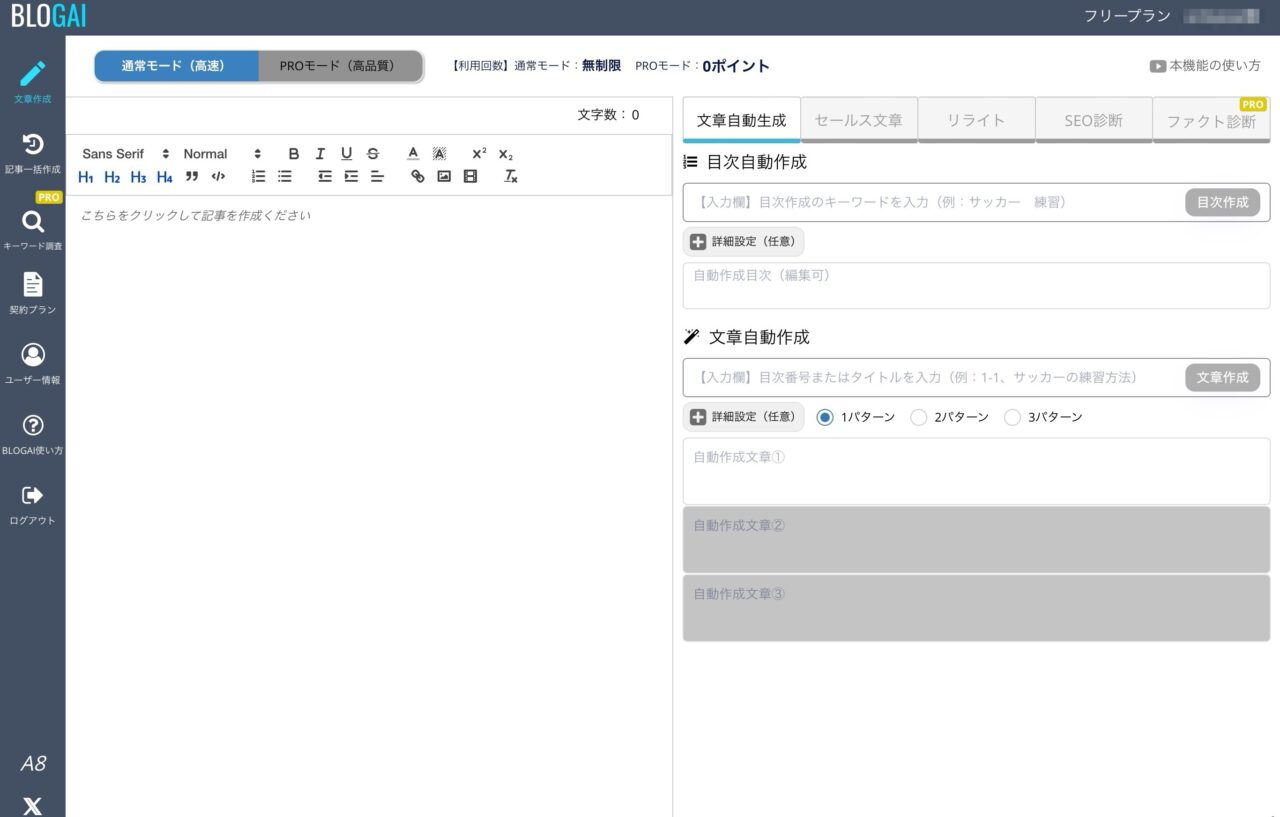The image size is (1280, 817).
Task: Apply H2 heading from the editor toolbar
Action: (x=112, y=177)
